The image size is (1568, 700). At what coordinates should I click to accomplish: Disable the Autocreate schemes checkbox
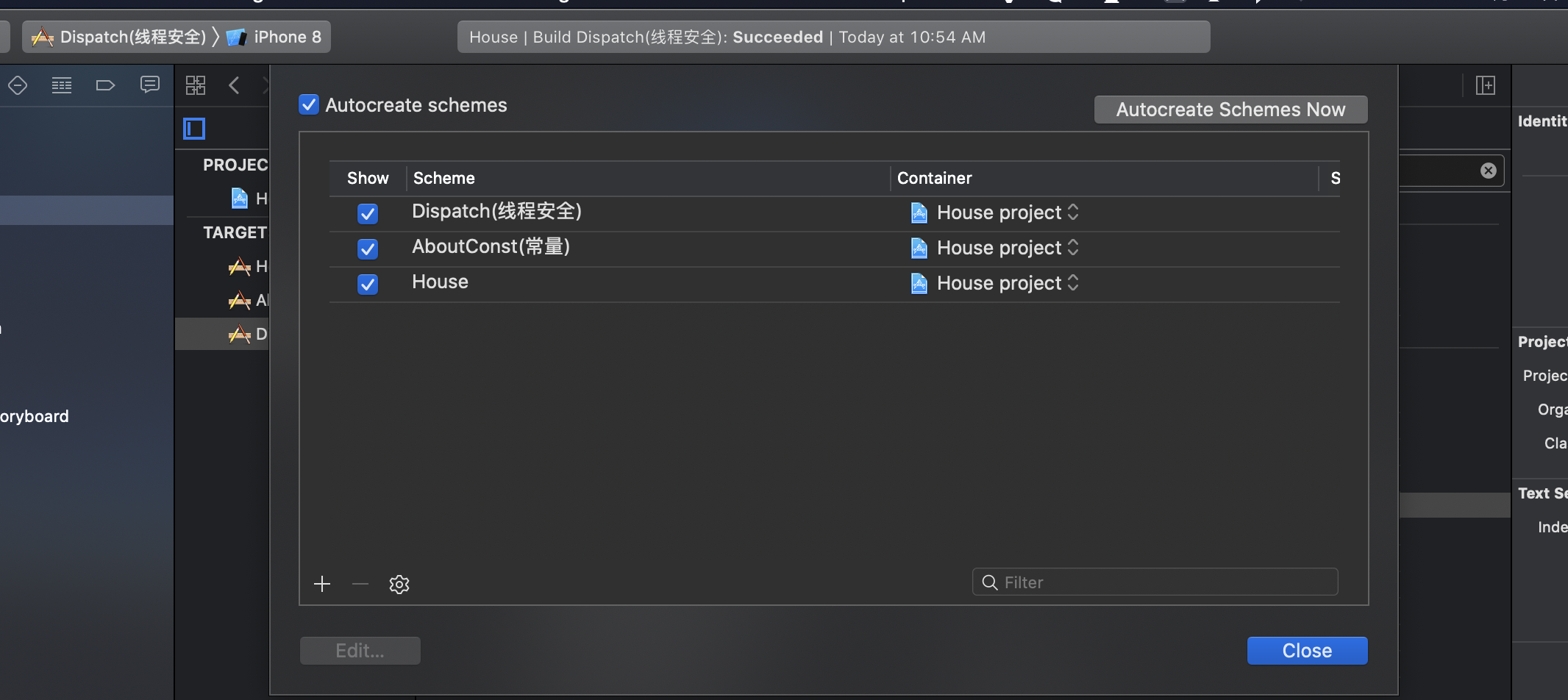(x=309, y=105)
